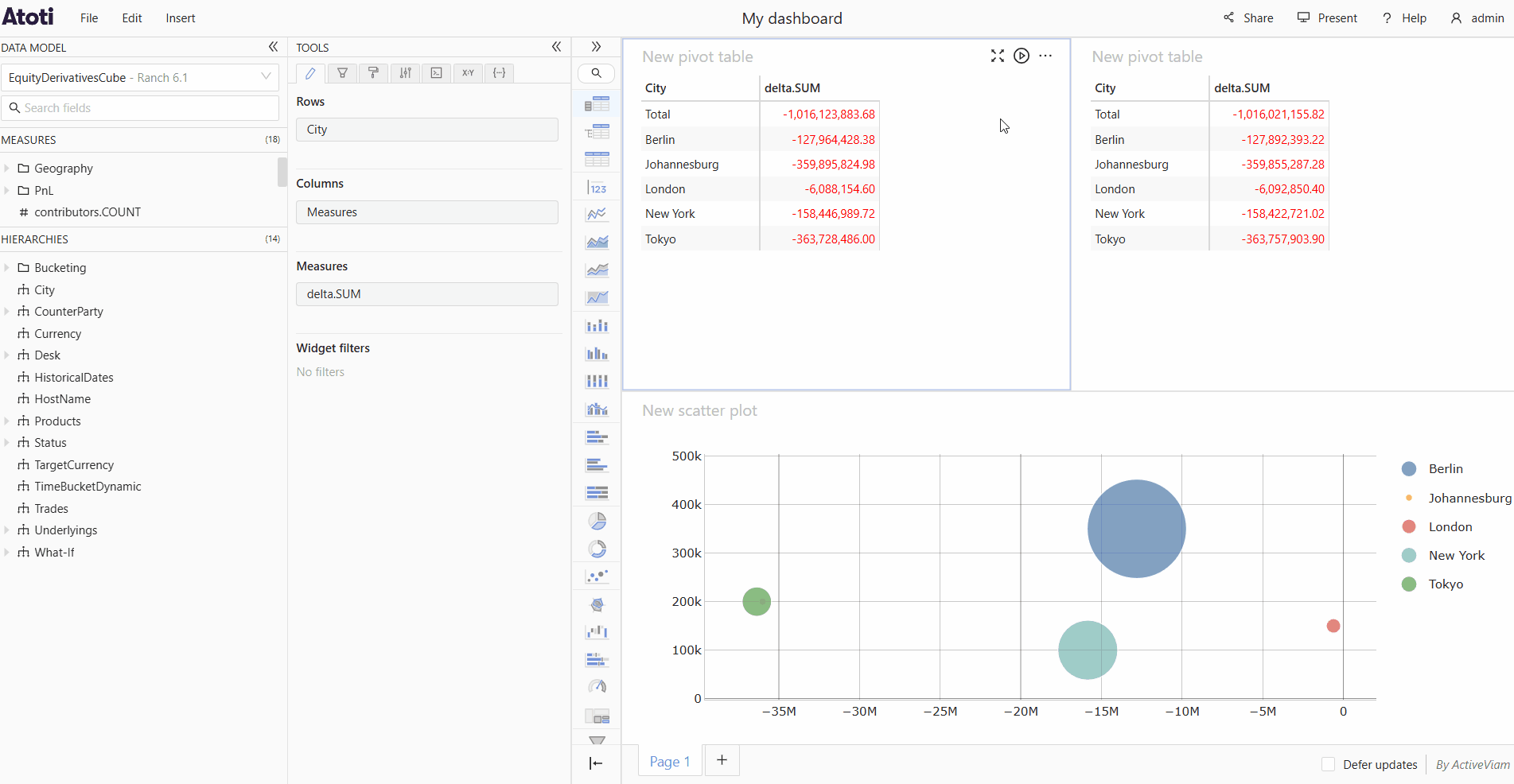This screenshot has height=784, width=1514.
Task: Open the Edit menu
Action: [132, 18]
